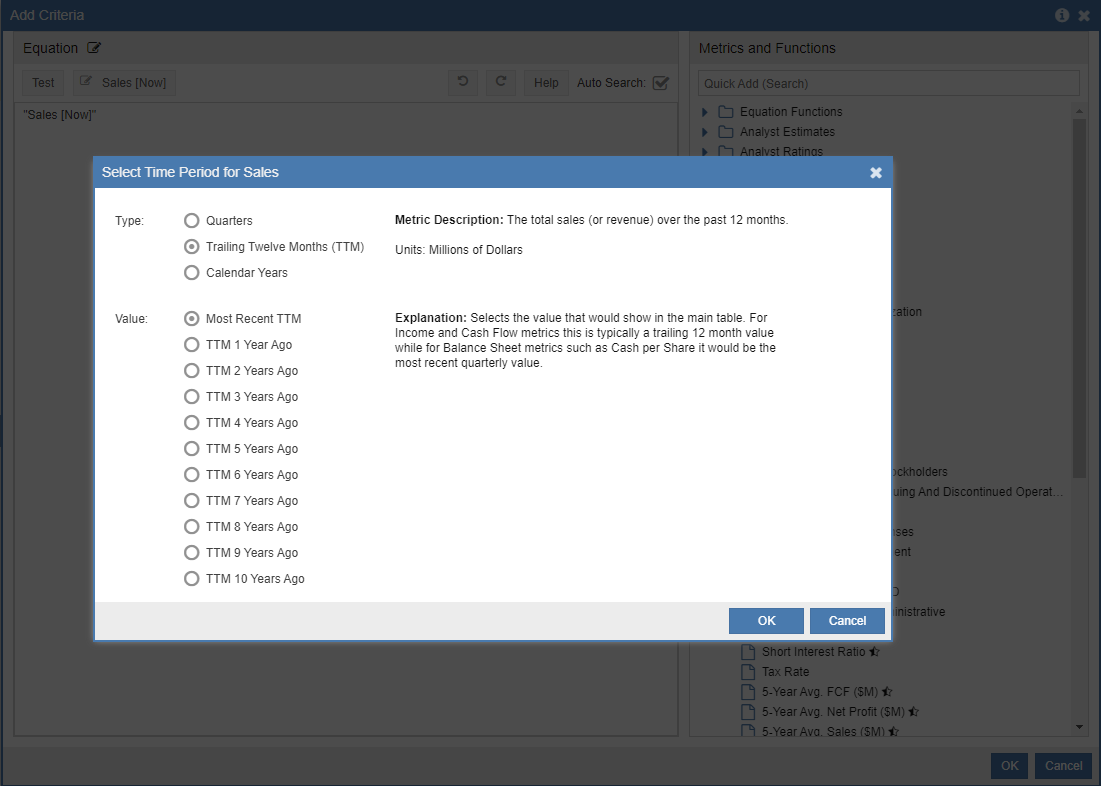This screenshot has height=786, width=1101.
Task: Click the Equation Functions folder icon
Action: (x=726, y=112)
